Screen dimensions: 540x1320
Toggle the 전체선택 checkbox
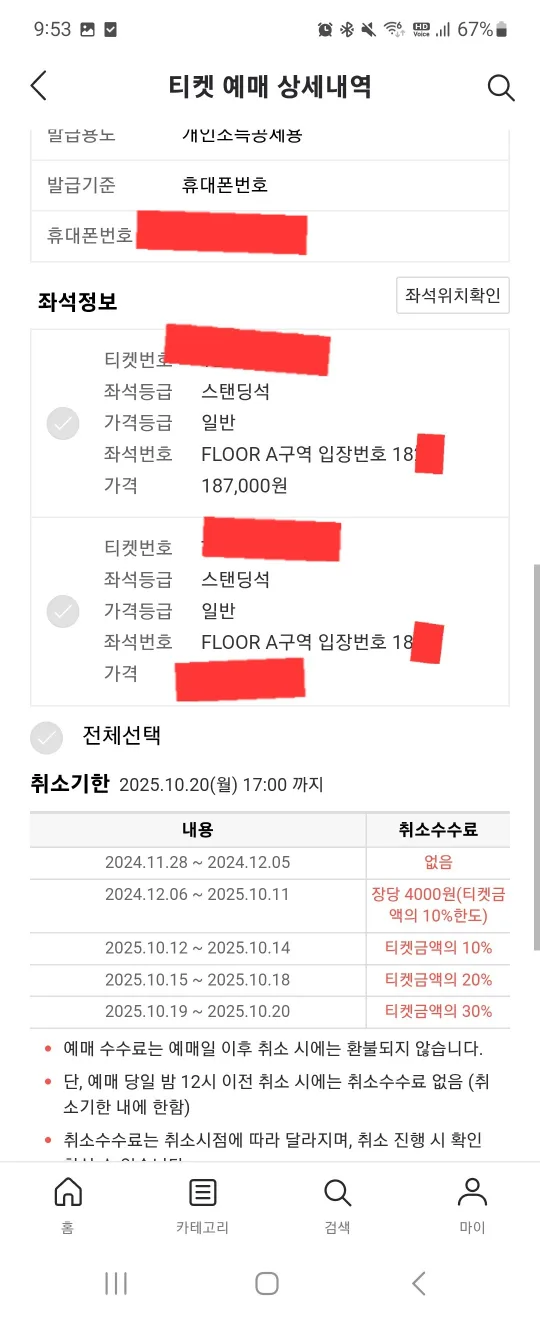[x=46, y=737]
